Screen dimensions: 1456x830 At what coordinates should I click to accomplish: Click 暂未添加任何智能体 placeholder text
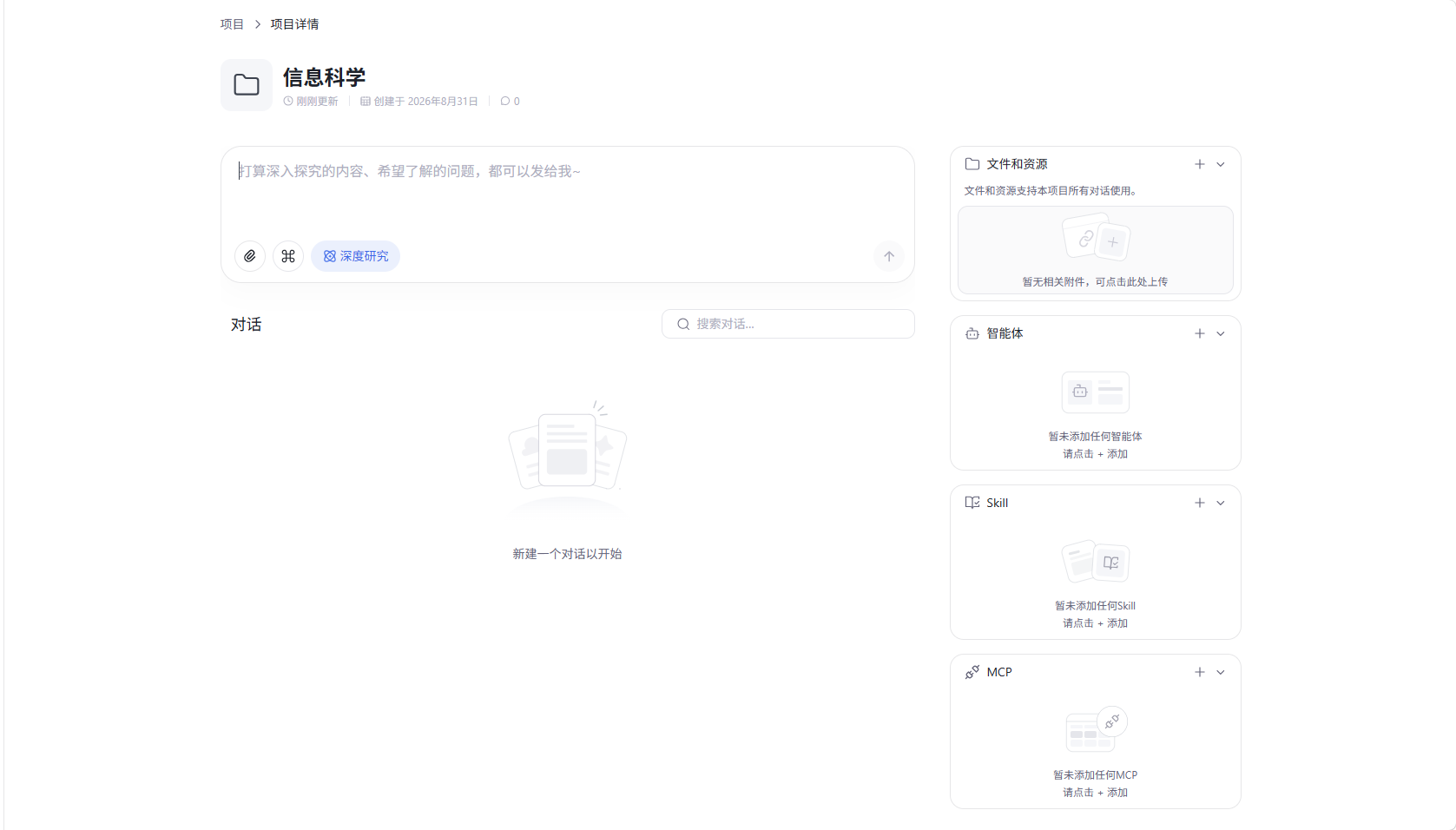click(1096, 437)
